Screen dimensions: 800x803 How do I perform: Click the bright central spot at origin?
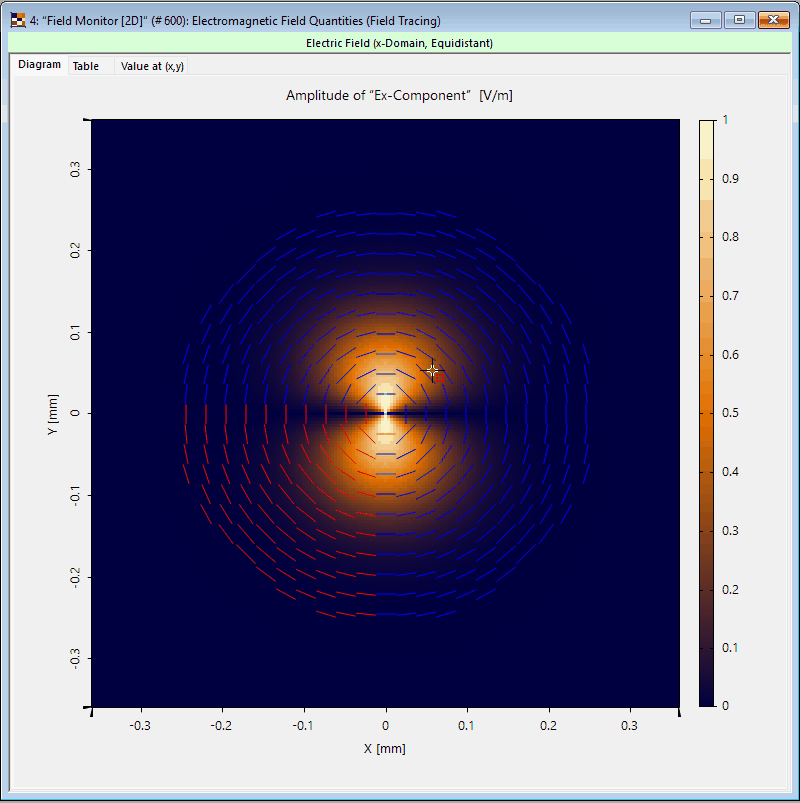pyautogui.click(x=386, y=410)
